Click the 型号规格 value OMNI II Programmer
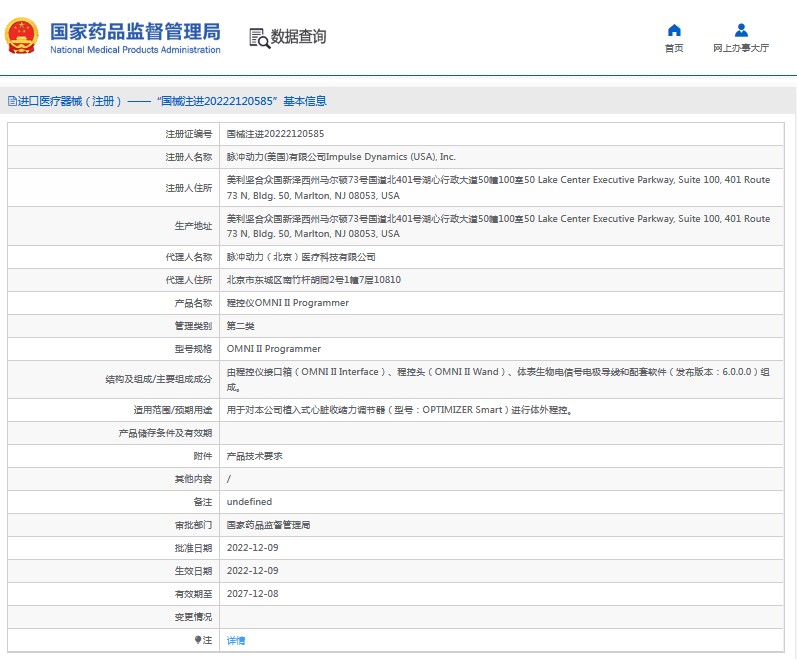 click(273, 349)
